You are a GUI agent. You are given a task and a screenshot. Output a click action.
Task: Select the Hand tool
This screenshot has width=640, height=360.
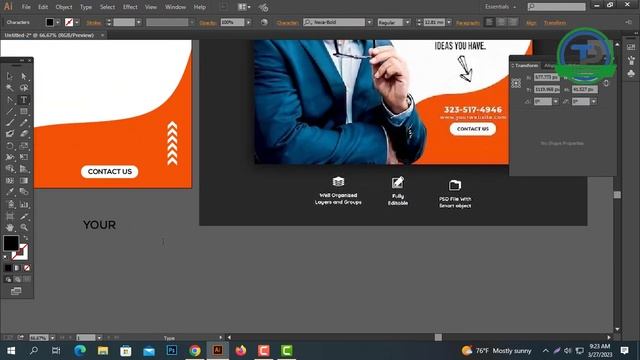(10, 227)
